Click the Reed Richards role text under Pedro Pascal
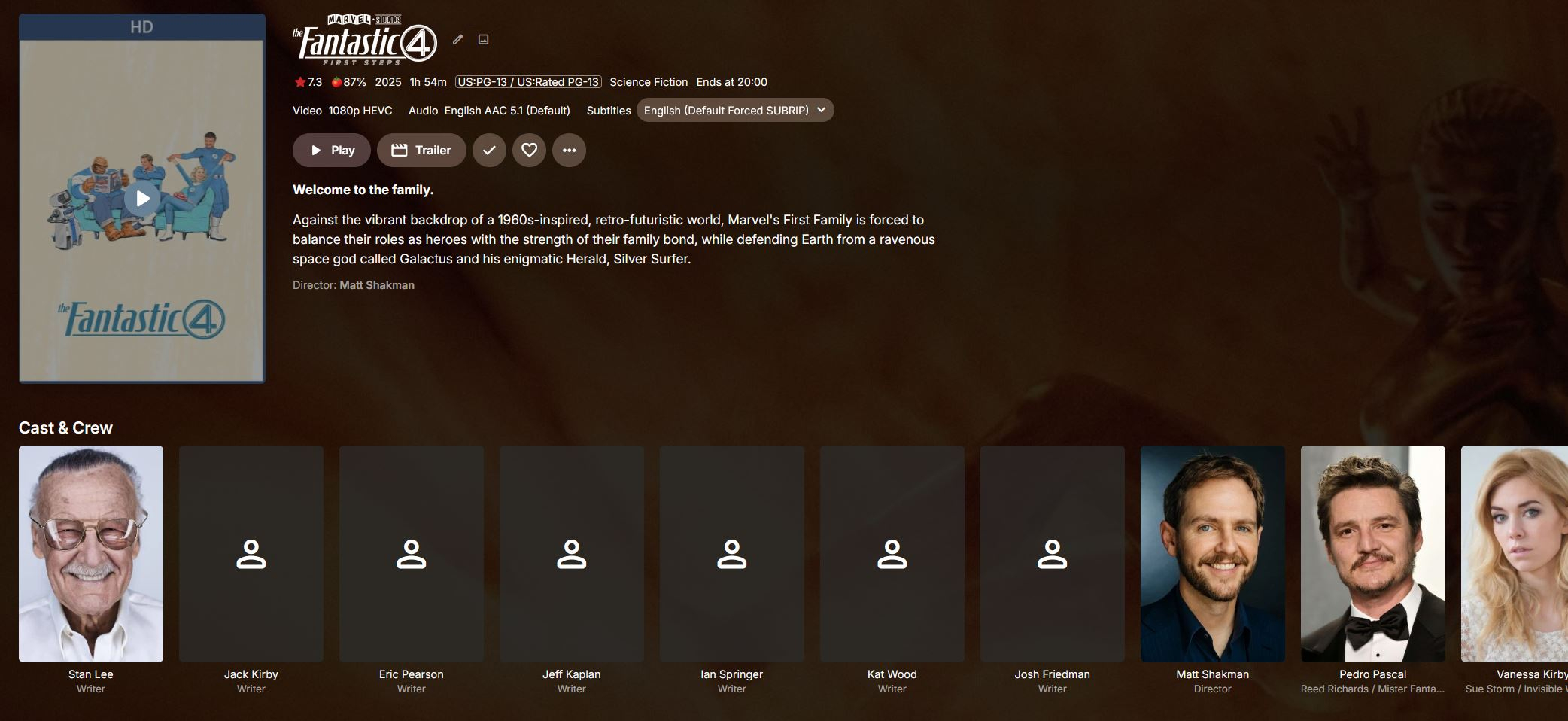The height and width of the screenshot is (721, 1568). coord(1373,689)
